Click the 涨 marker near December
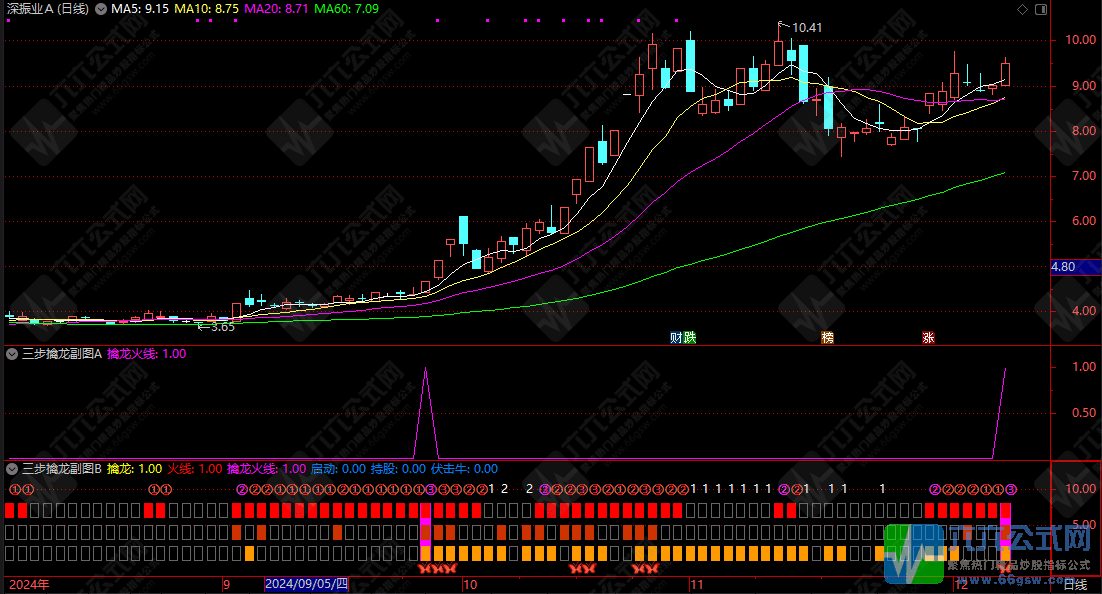Screen dimensions: 1102x594 (928, 338)
